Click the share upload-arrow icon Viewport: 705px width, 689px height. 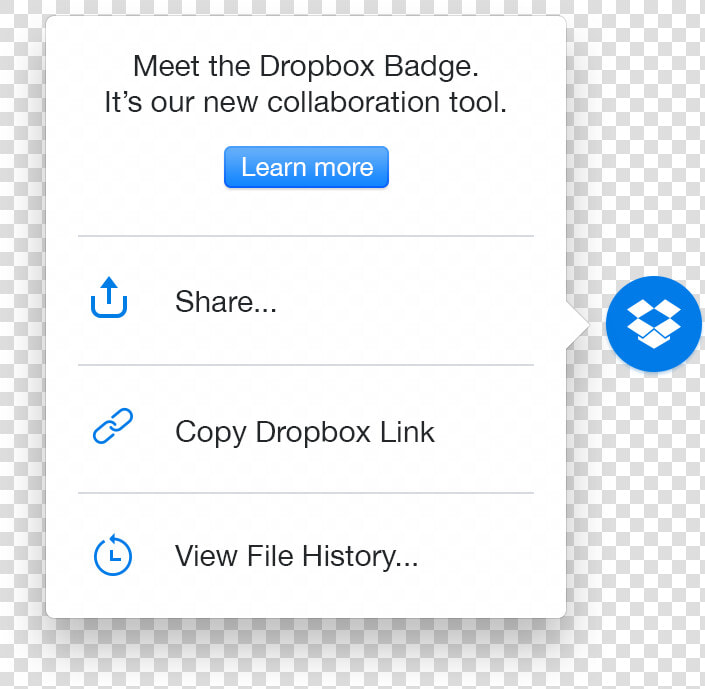point(109,297)
